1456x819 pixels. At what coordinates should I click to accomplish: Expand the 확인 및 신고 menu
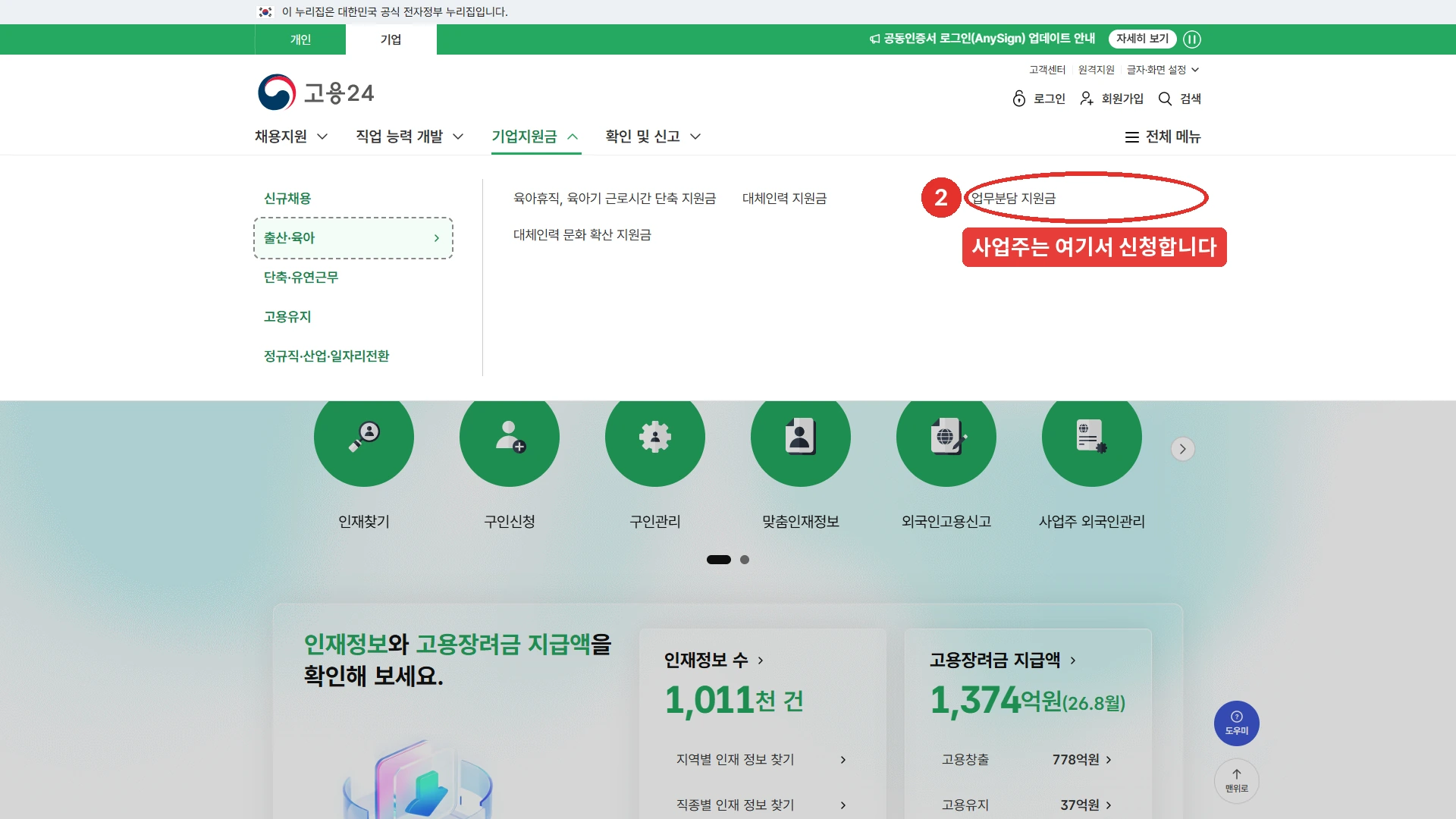653,136
